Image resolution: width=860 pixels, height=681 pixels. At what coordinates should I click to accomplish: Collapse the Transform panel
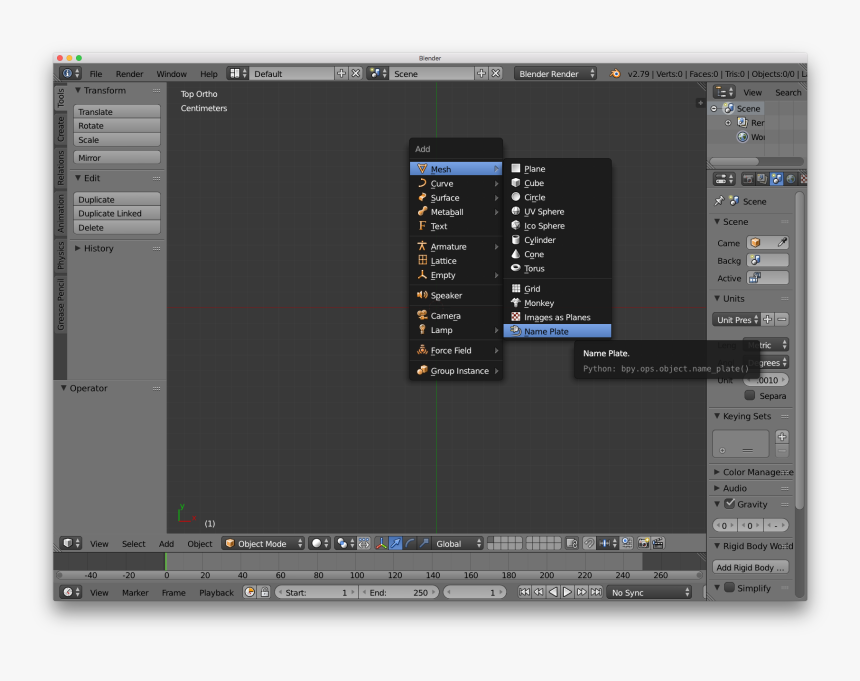pos(78,90)
